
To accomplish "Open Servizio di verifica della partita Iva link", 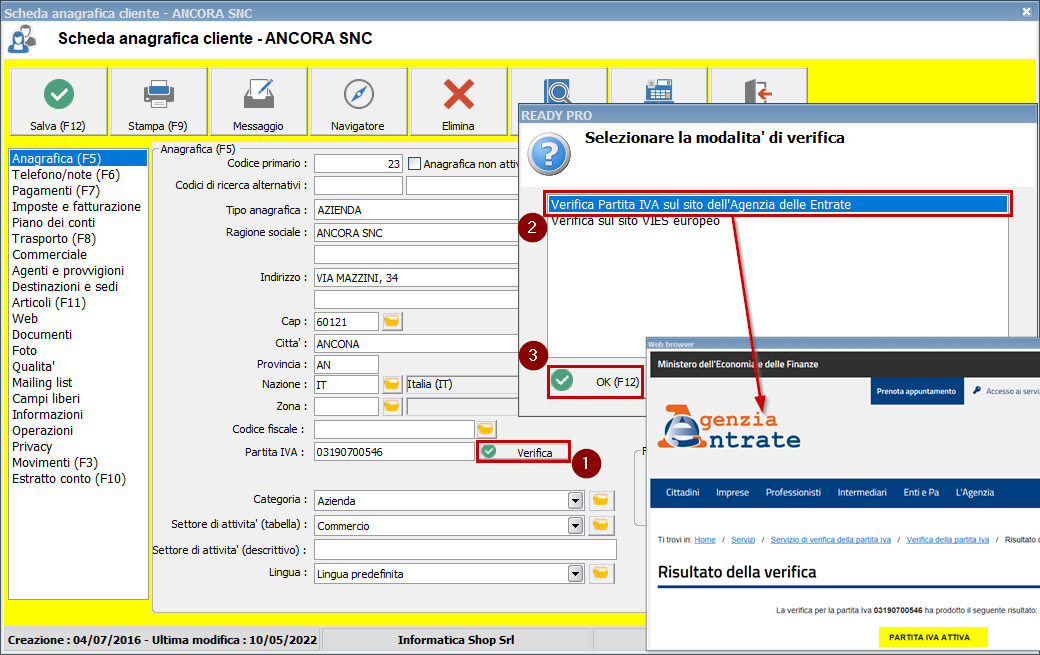I will click(x=830, y=540).
